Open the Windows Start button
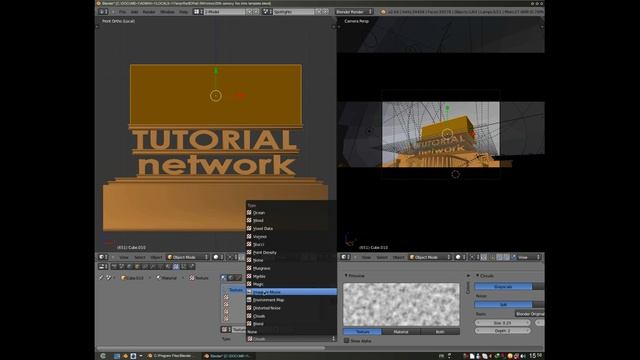640x360 pixels. tap(103, 356)
